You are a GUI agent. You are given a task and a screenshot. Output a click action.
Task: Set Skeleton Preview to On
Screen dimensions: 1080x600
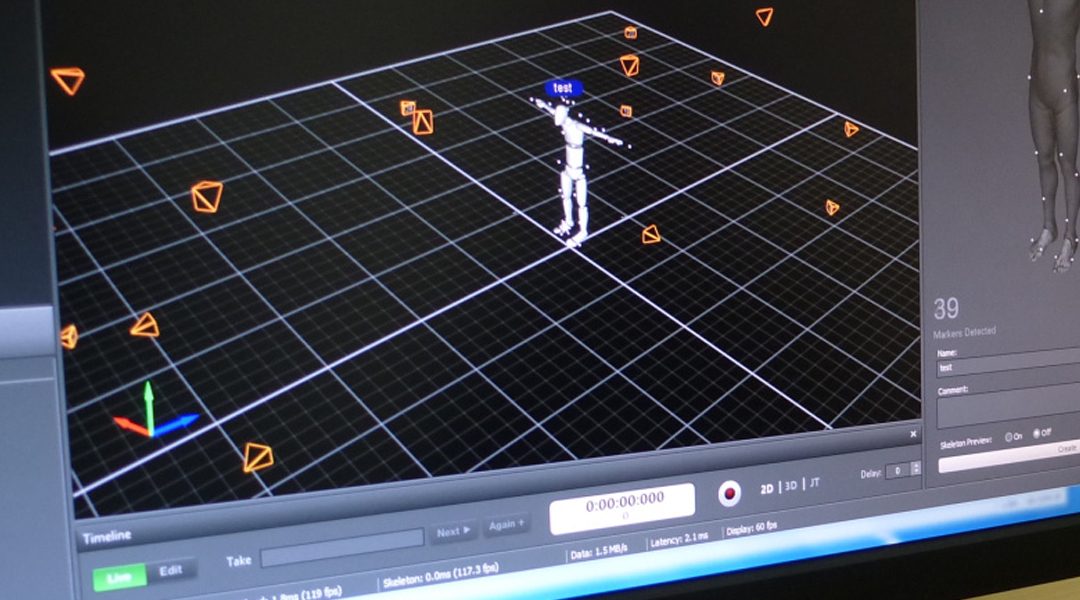1009,436
